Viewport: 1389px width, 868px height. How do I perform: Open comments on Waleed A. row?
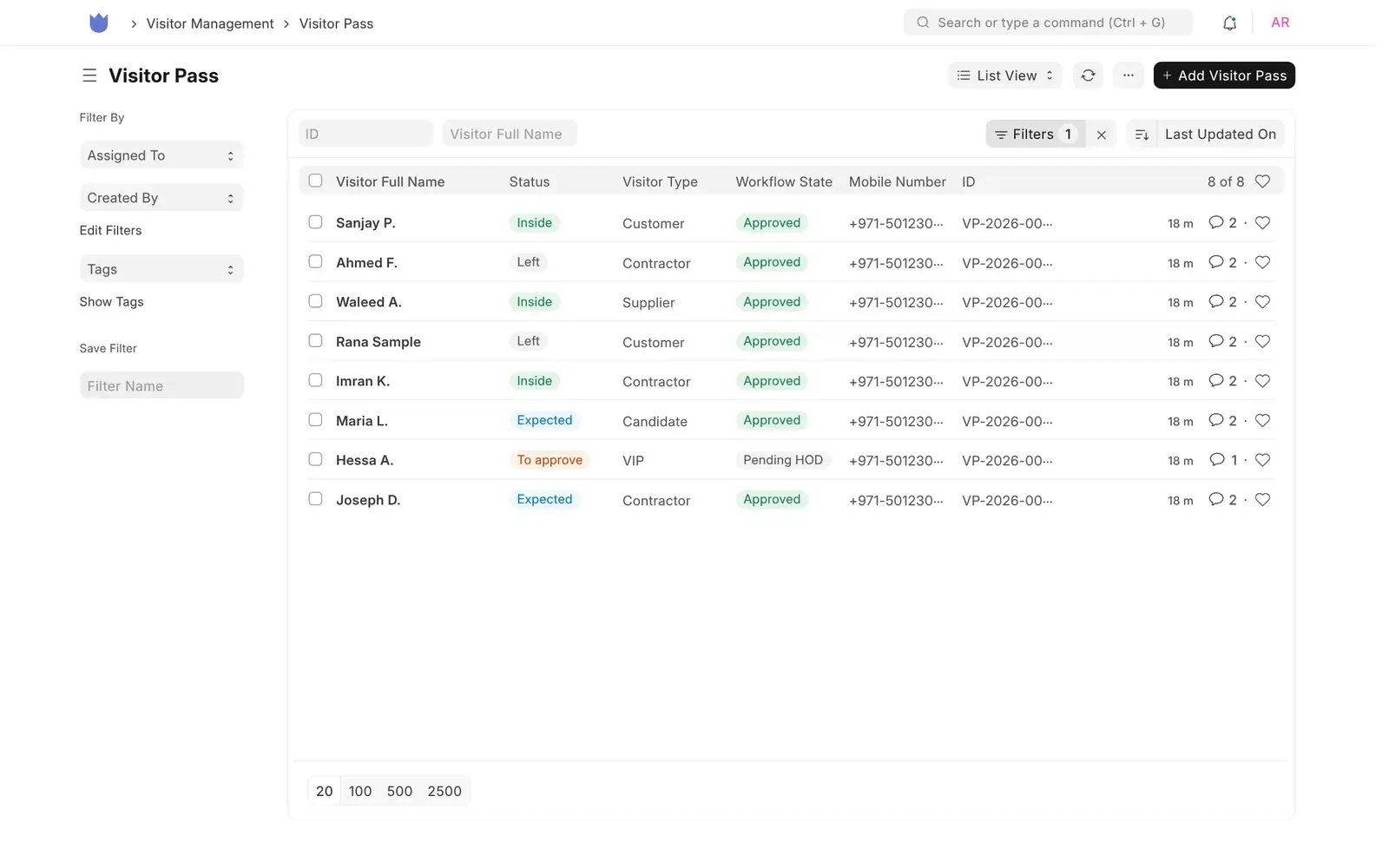tap(1222, 302)
